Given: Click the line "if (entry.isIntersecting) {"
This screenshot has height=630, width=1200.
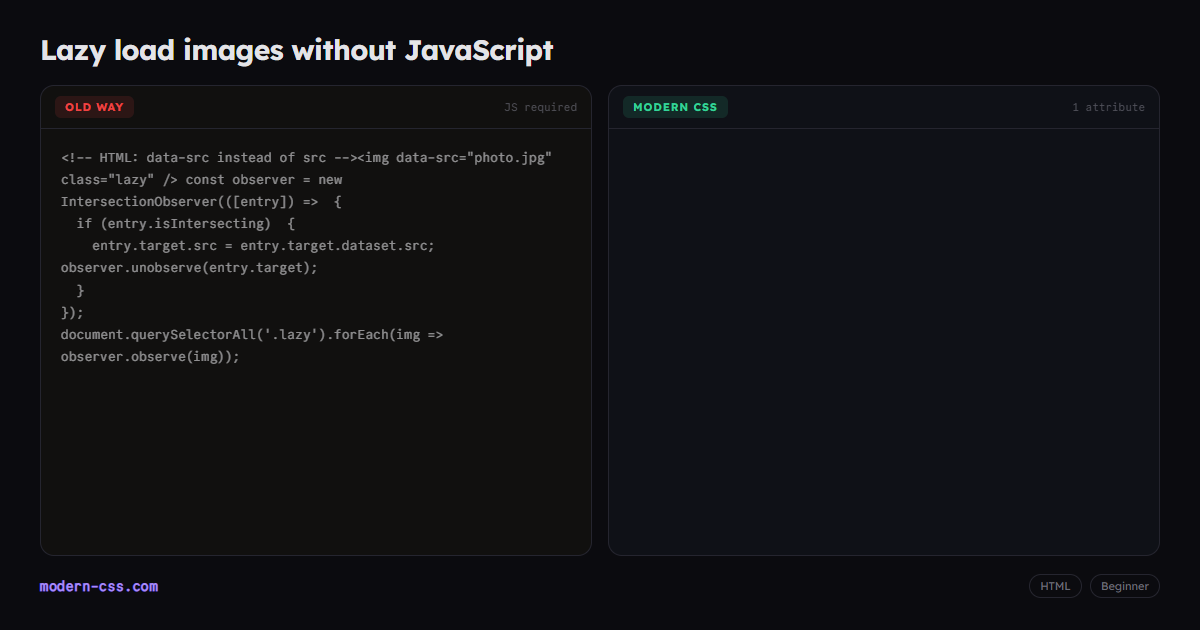Looking at the screenshot, I should [x=185, y=223].
